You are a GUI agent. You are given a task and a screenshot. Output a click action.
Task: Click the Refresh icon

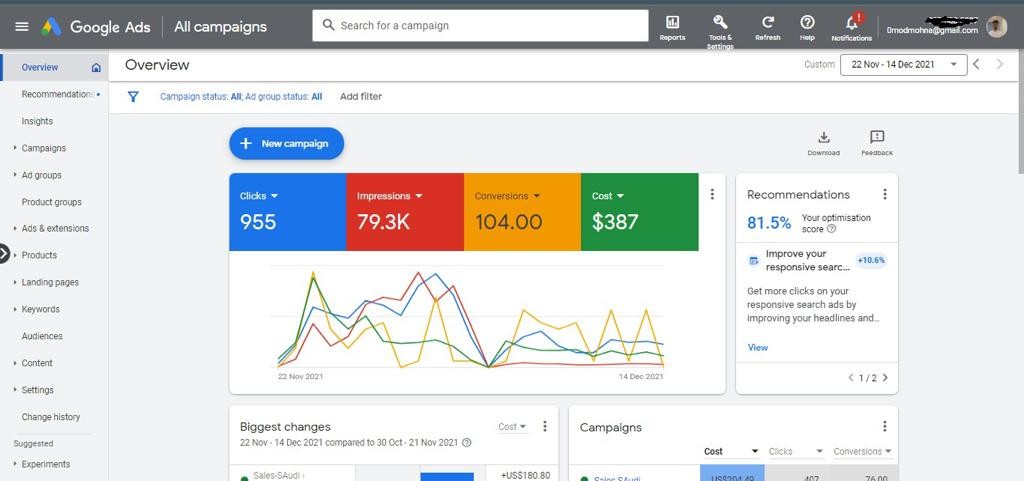click(x=768, y=22)
